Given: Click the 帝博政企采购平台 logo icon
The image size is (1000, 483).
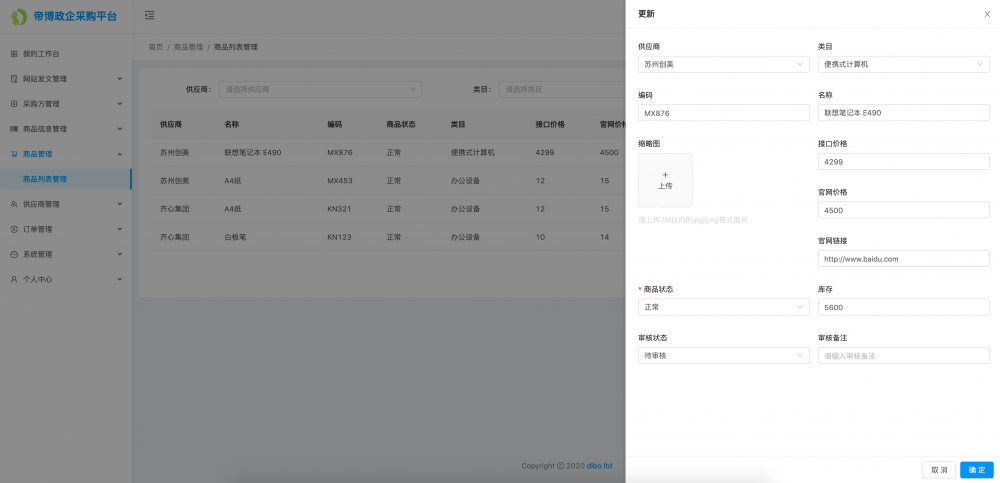Looking at the screenshot, I should [x=19, y=17].
